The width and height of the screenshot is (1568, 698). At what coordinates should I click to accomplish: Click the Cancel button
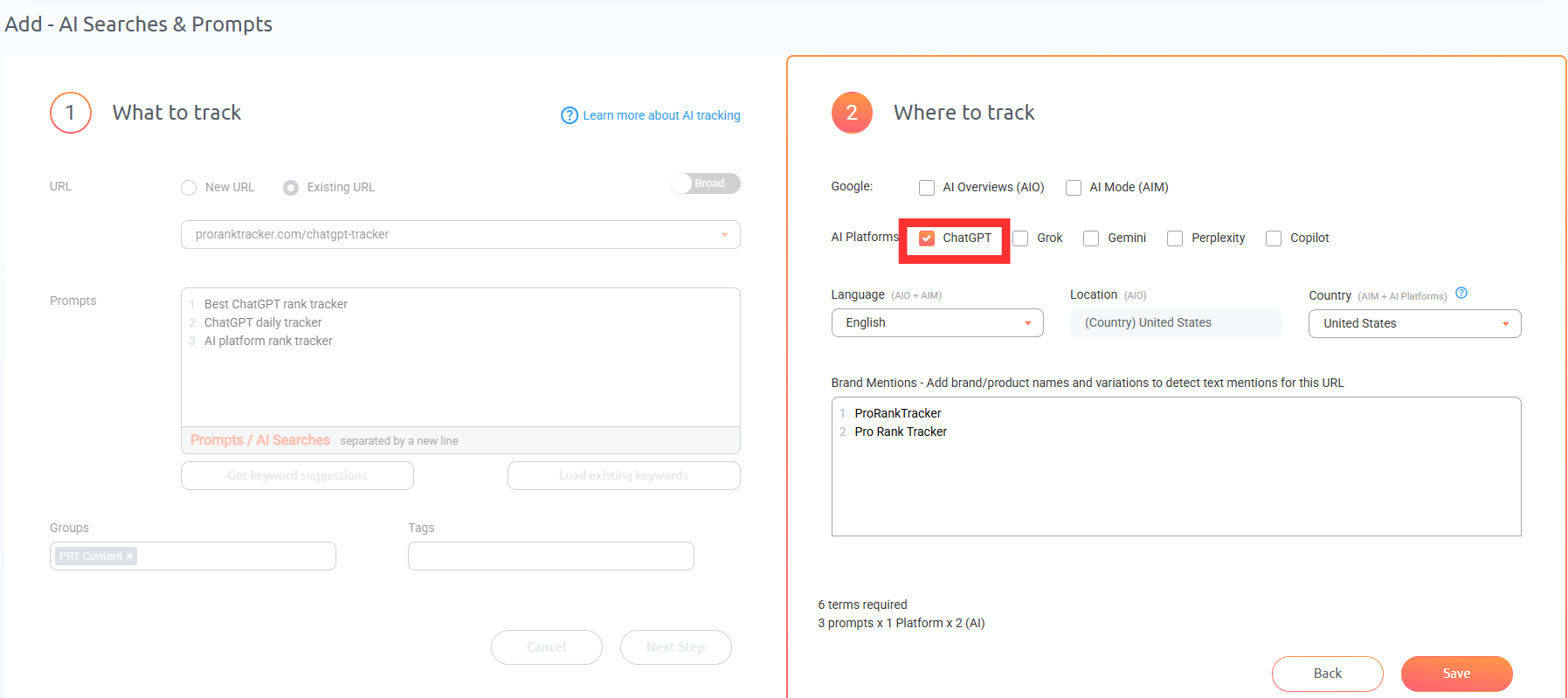[x=547, y=647]
